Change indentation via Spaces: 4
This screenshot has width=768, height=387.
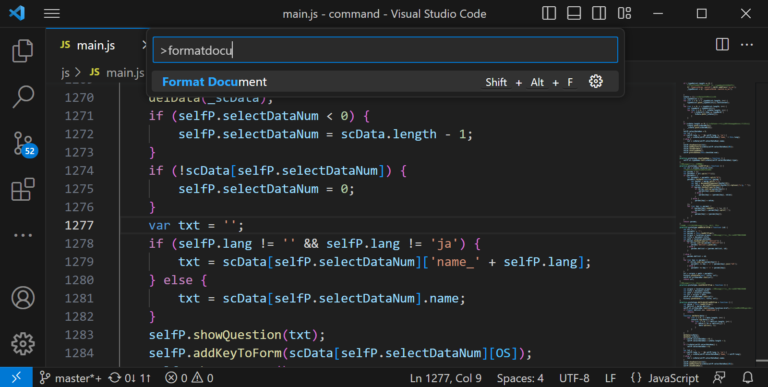coord(520,378)
